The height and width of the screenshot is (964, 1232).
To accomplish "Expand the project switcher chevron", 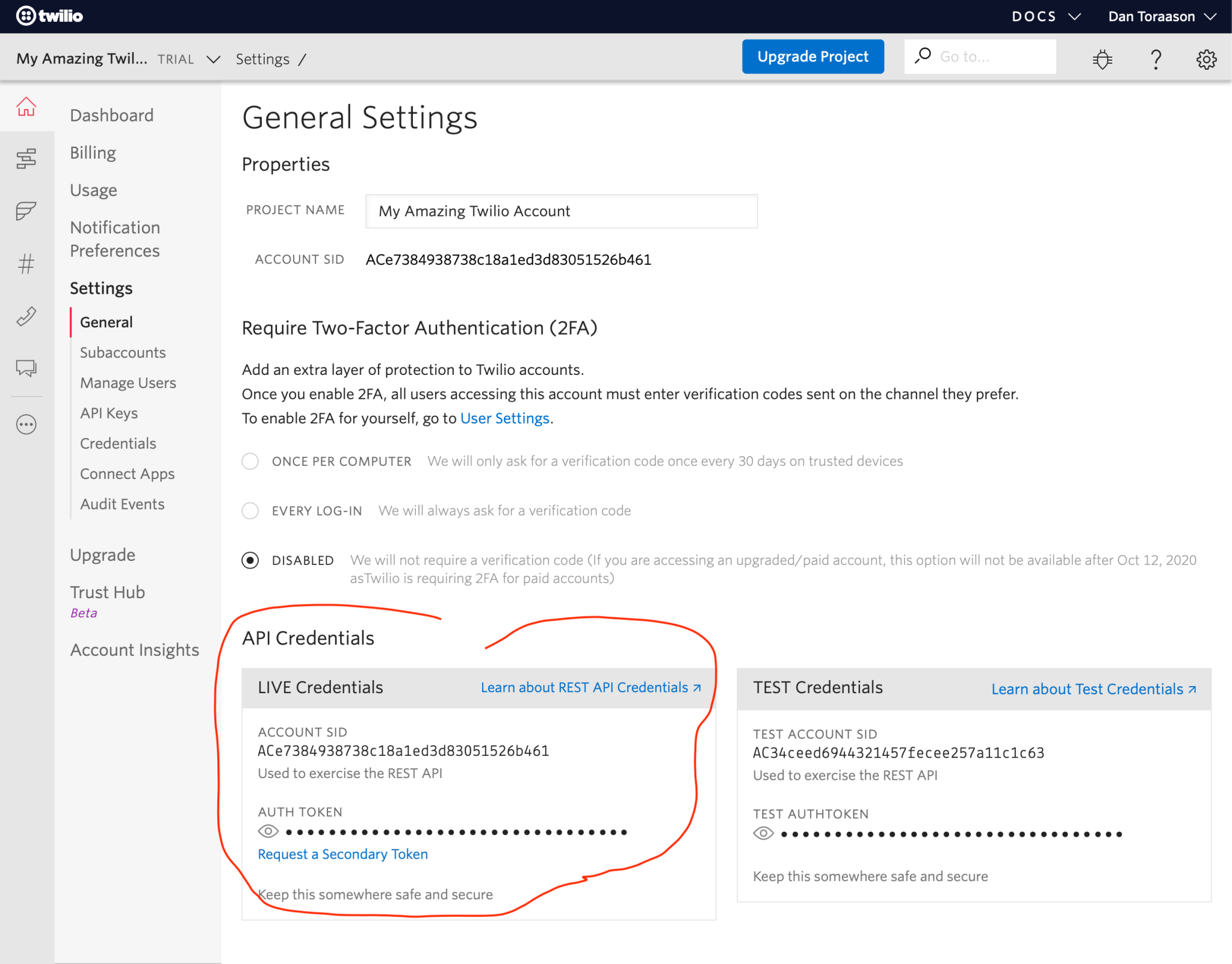I will (214, 59).
